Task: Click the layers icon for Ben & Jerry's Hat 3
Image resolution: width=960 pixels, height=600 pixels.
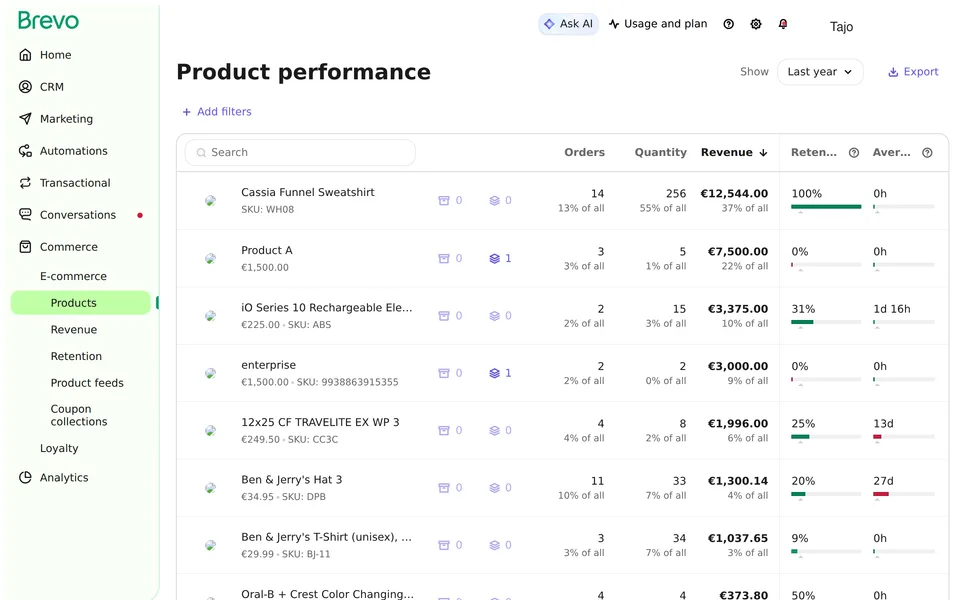Action: pos(495,487)
